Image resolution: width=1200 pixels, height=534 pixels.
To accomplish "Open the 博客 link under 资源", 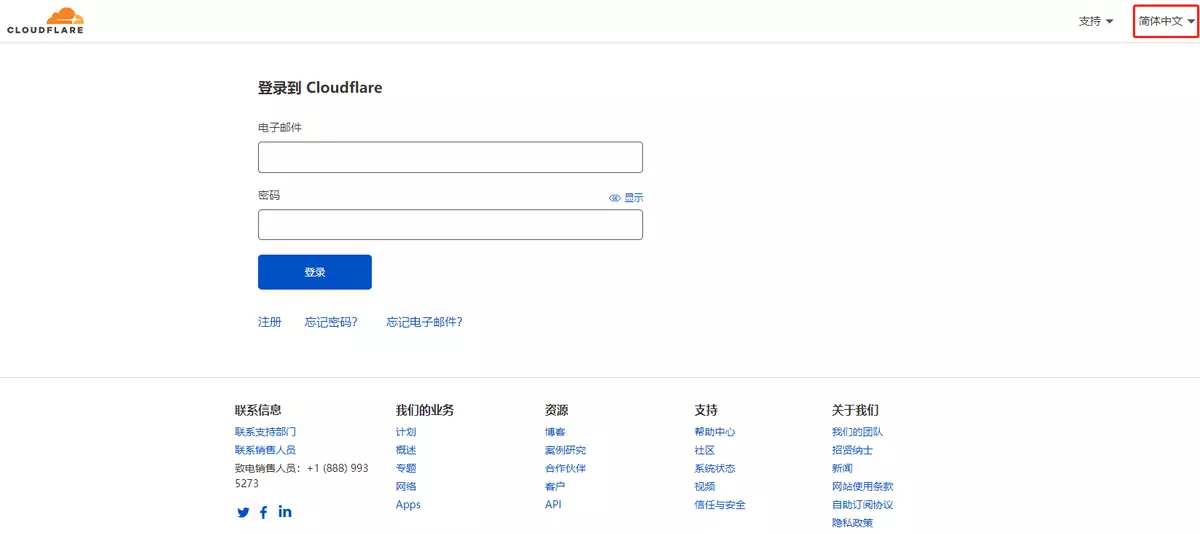I will 555,432.
